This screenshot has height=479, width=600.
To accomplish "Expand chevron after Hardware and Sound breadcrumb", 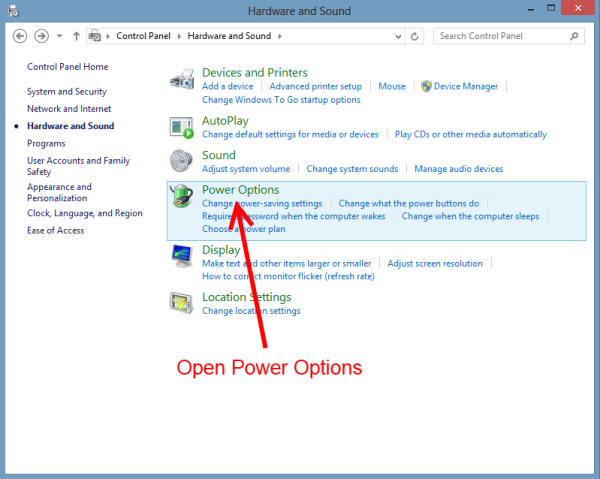I will (x=280, y=36).
